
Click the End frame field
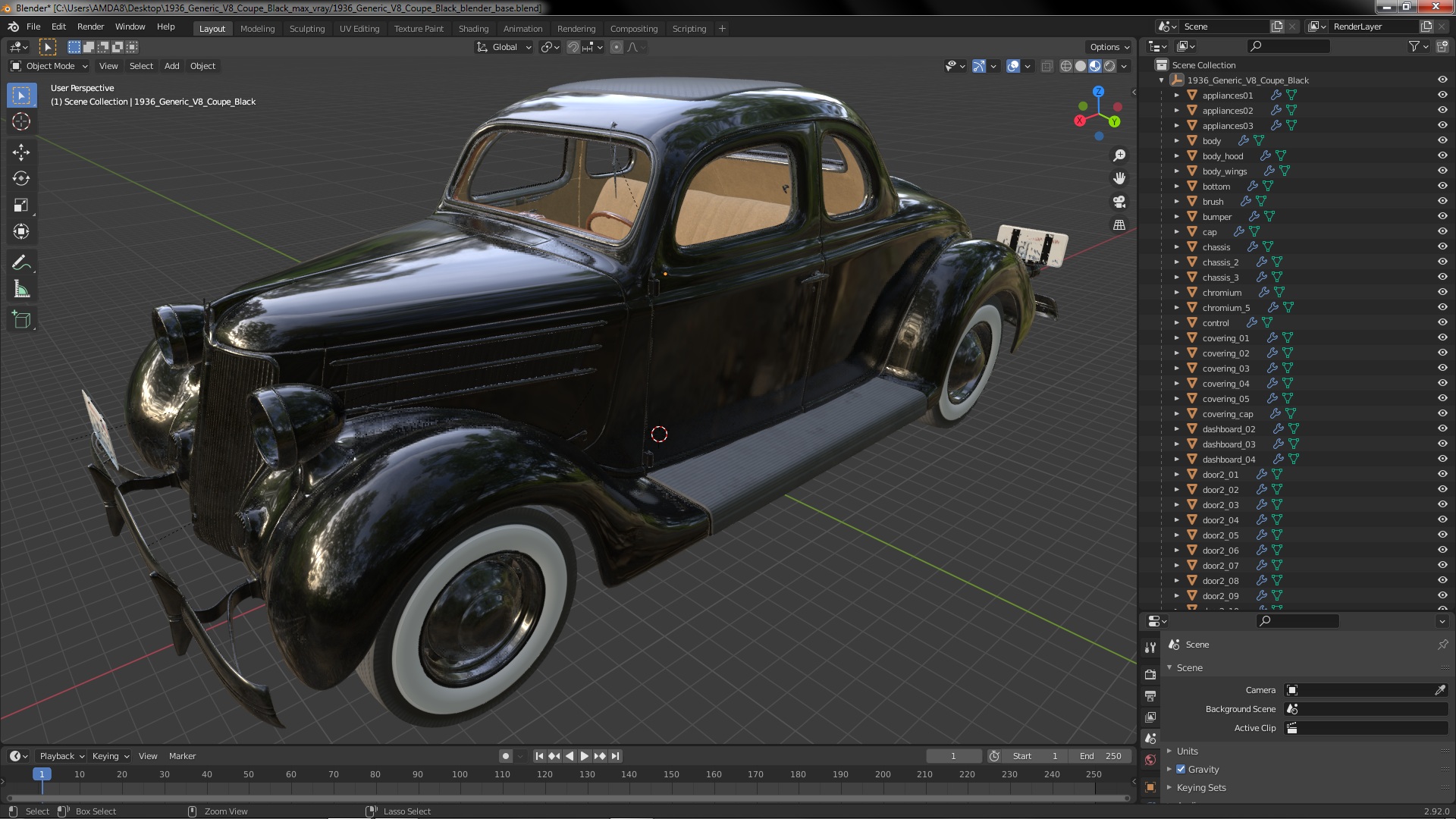click(x=1100, y=756)
